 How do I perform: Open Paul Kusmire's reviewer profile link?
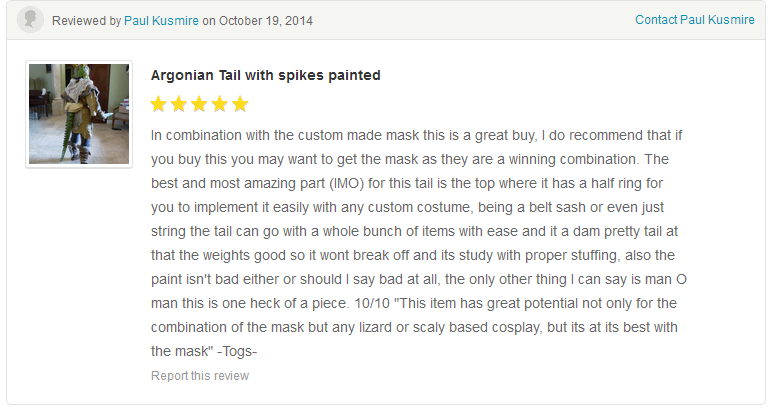pyautogui.click(x=161, y=21)
